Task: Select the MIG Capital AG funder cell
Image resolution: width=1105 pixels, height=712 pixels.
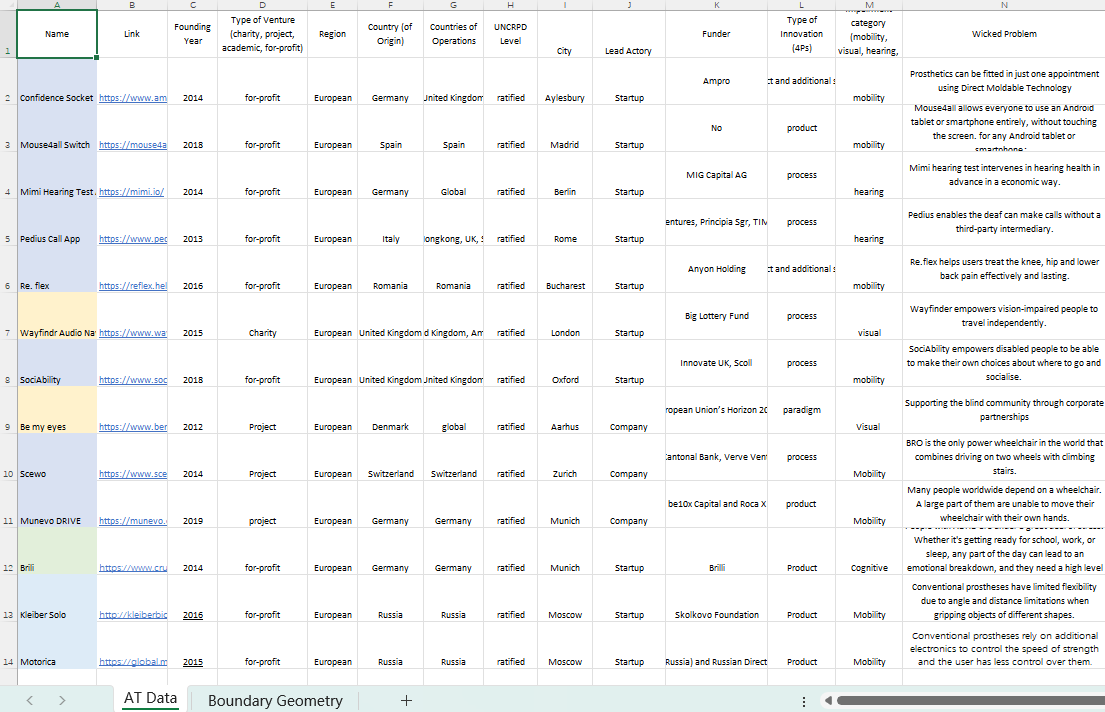Action: pyautogui.click(x=716, y=176)
